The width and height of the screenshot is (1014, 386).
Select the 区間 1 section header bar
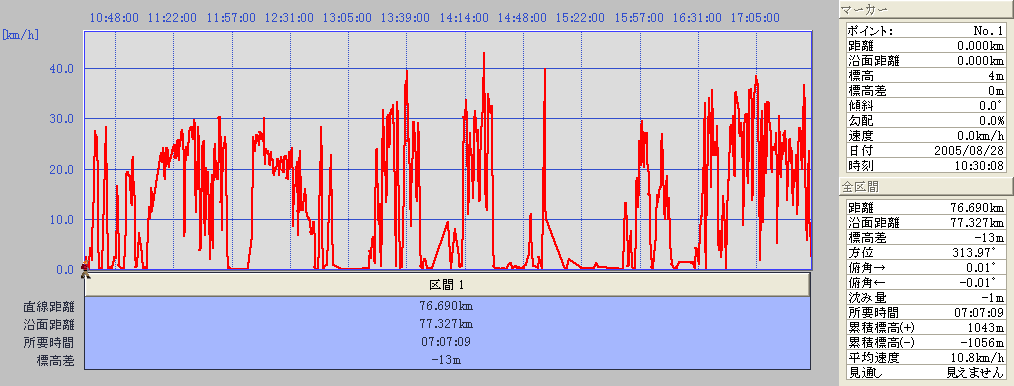[x=447, y=284]
